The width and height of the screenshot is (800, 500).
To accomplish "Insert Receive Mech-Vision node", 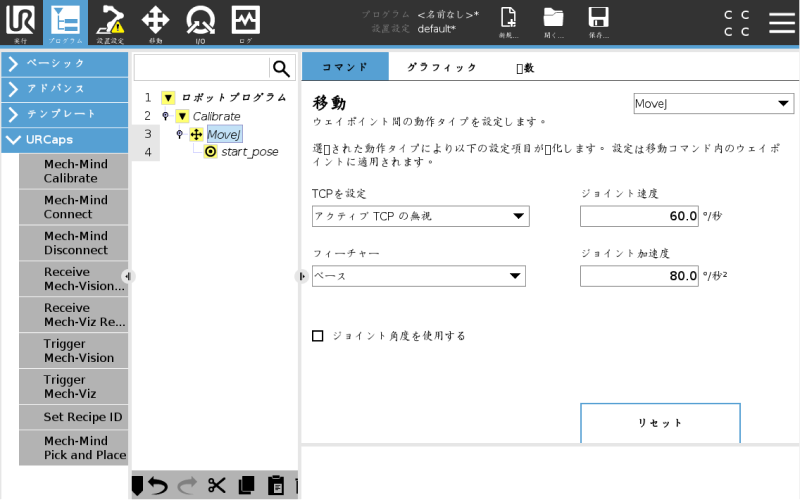I will coord(73,279).
